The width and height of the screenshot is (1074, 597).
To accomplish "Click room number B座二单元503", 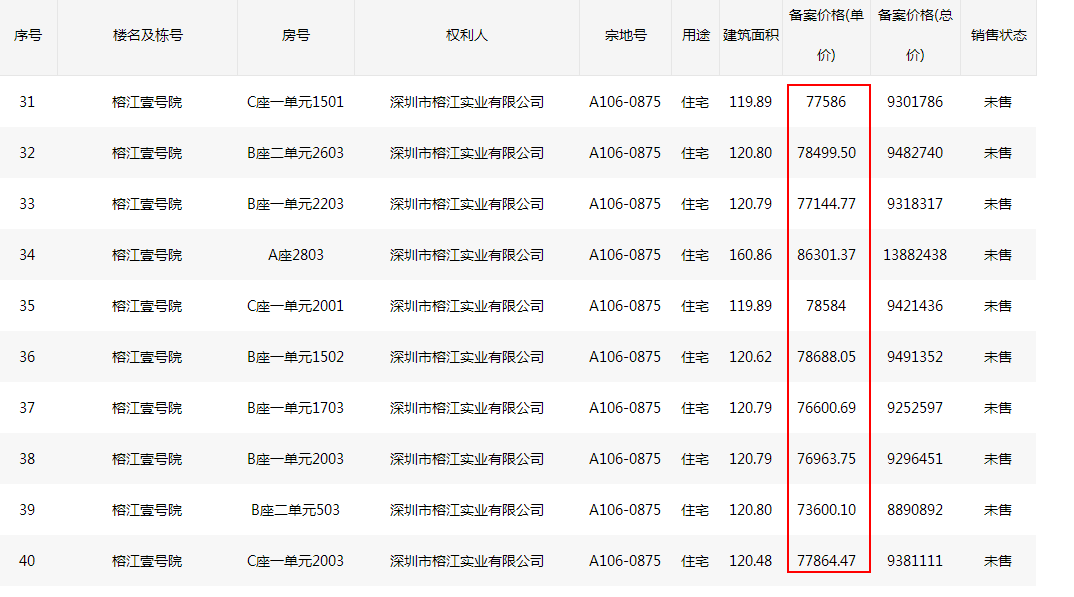I will (x=295, y=510).
